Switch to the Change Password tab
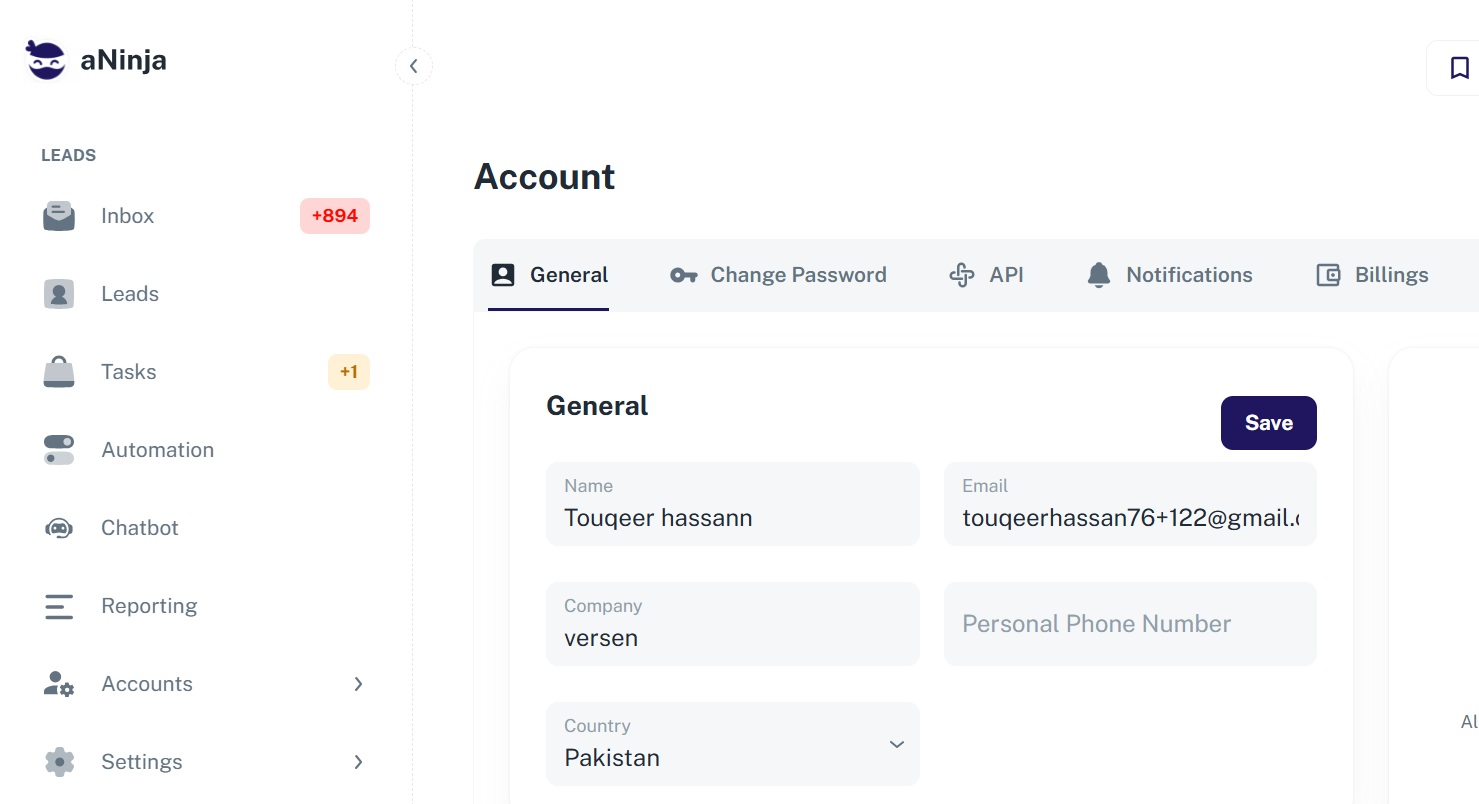This screenshot has width=1479, height=804. coord(778,275)
